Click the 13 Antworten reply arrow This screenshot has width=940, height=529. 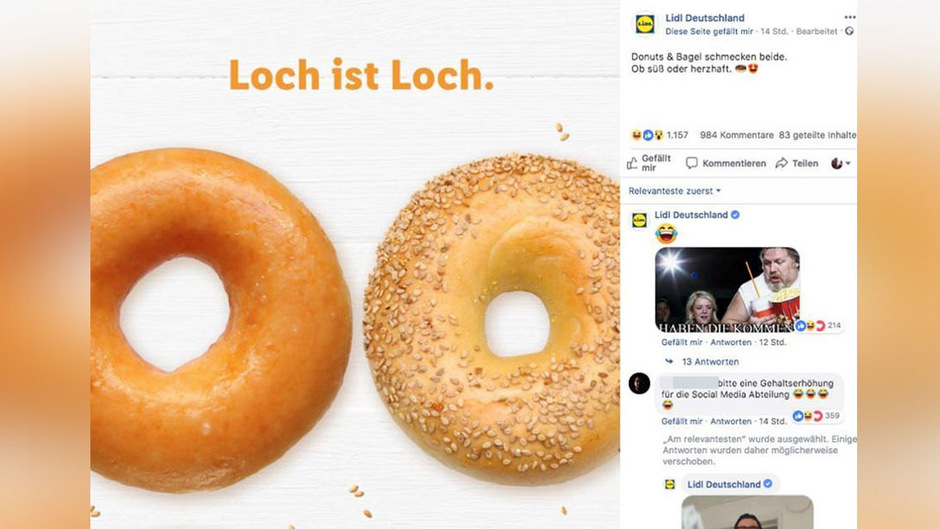669,362
